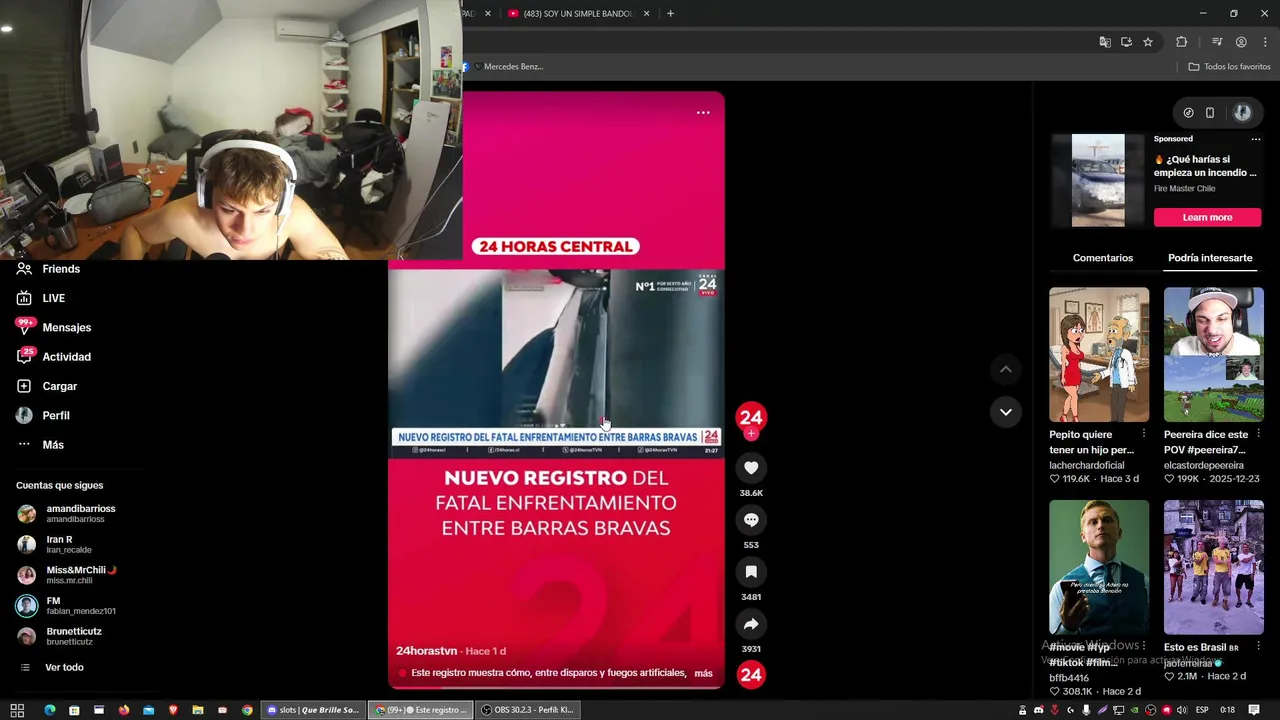Open the Fire Master Chile sponsored thumbnail

tap(1098, 181)
